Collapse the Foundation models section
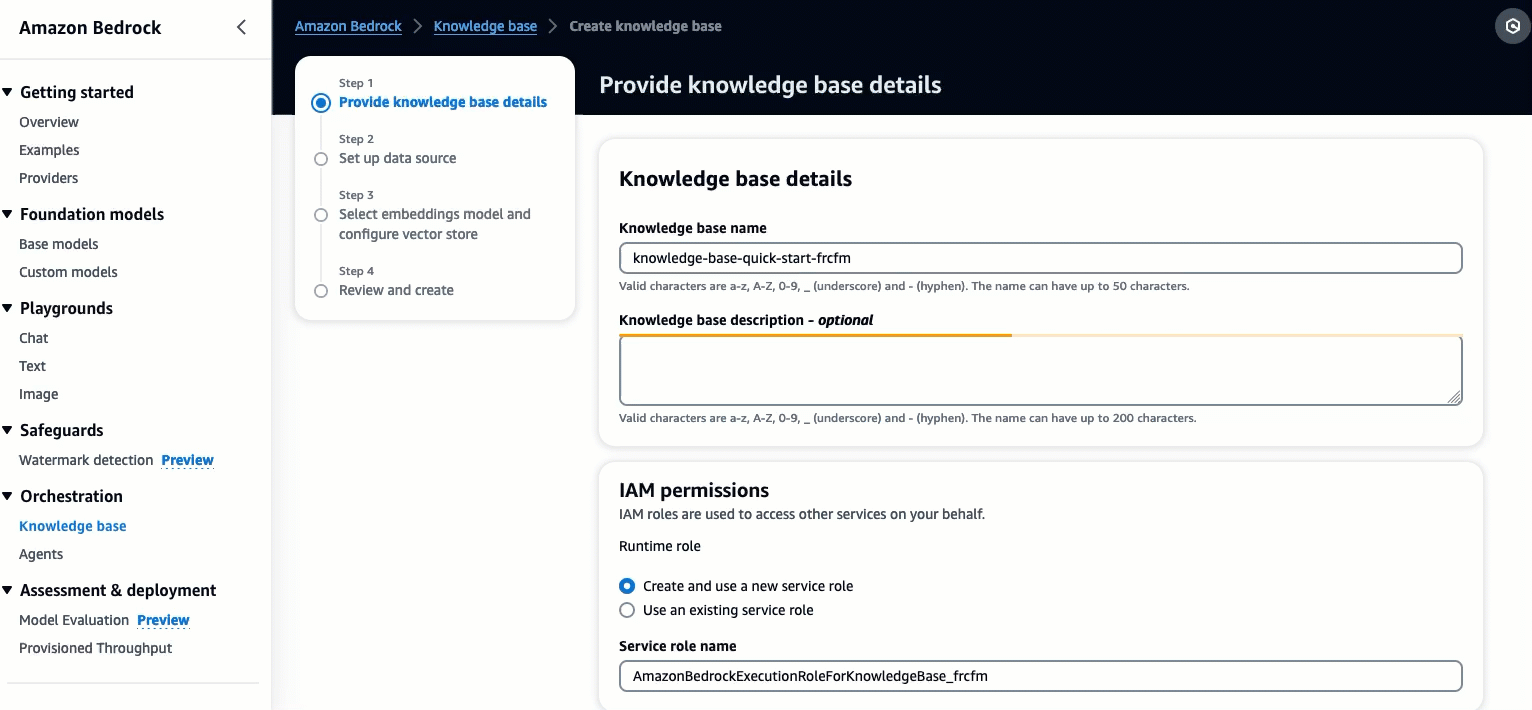 8,214
